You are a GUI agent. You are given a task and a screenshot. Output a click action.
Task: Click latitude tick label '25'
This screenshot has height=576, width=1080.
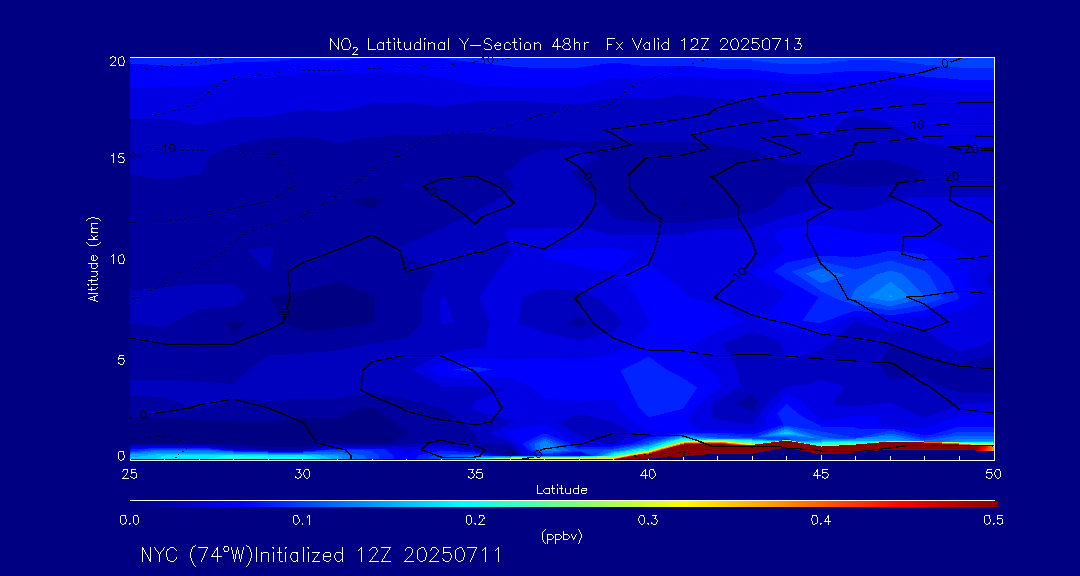pos(129,474)
